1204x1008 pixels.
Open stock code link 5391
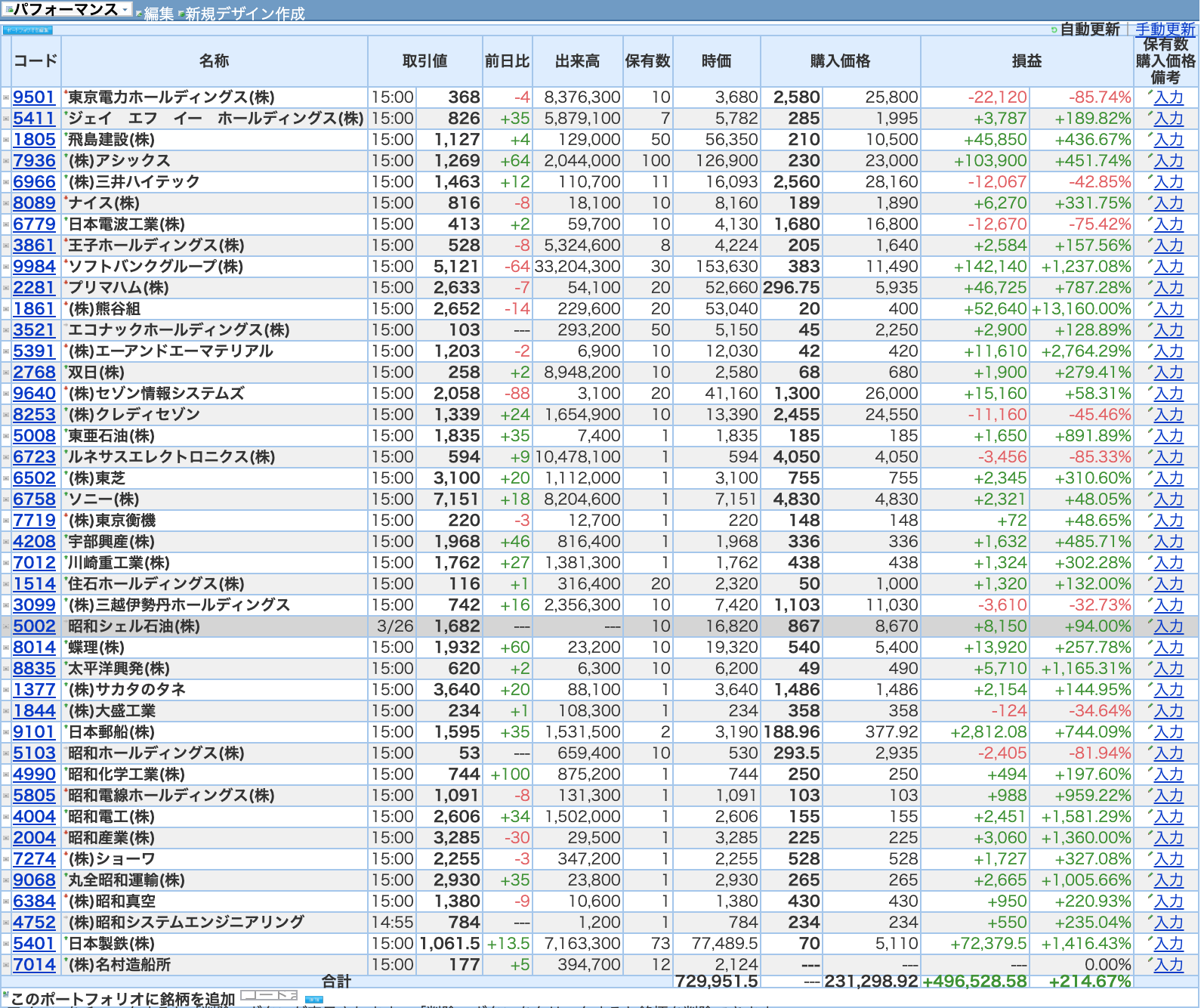pos(34,351)
